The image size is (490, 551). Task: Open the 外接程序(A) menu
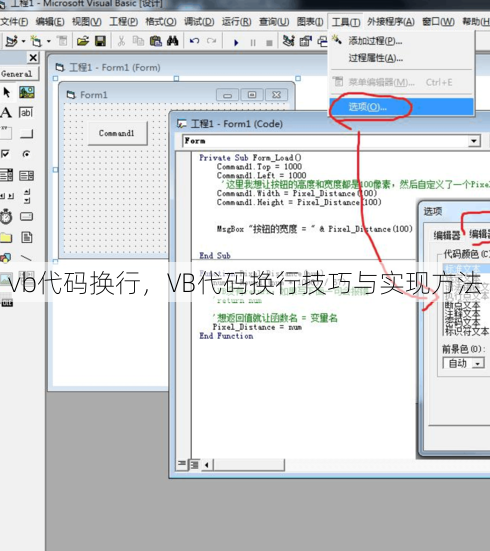coord(391,22)
